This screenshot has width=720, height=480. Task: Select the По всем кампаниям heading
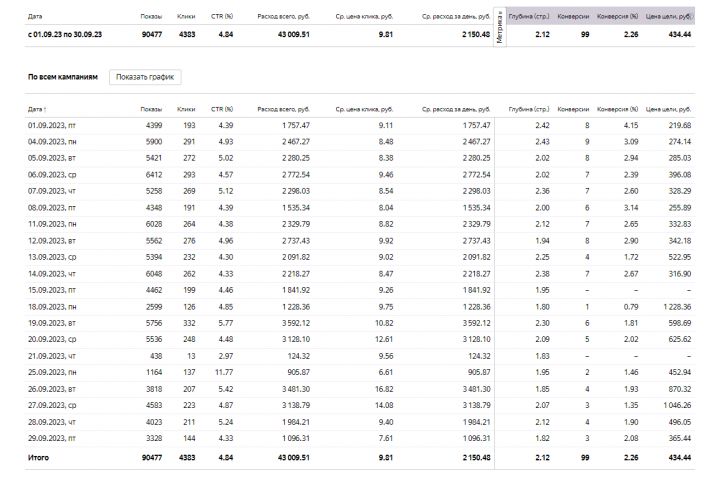point(62,77)
